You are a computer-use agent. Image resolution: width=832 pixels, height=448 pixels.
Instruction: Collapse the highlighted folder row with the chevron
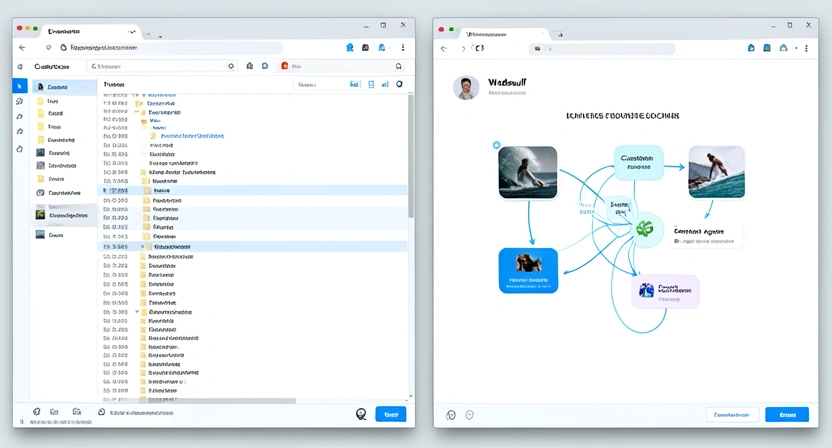142,246
